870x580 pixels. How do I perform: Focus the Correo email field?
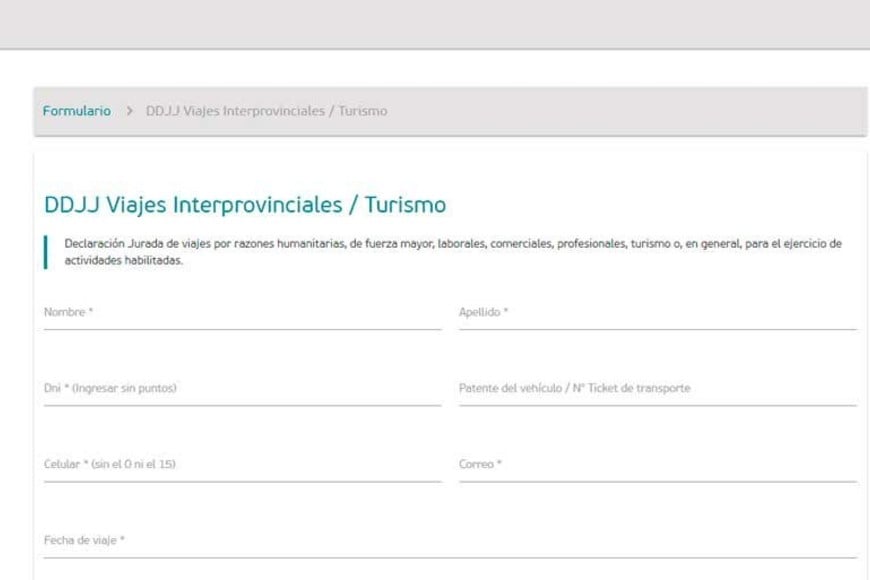(x=657, y=465)
